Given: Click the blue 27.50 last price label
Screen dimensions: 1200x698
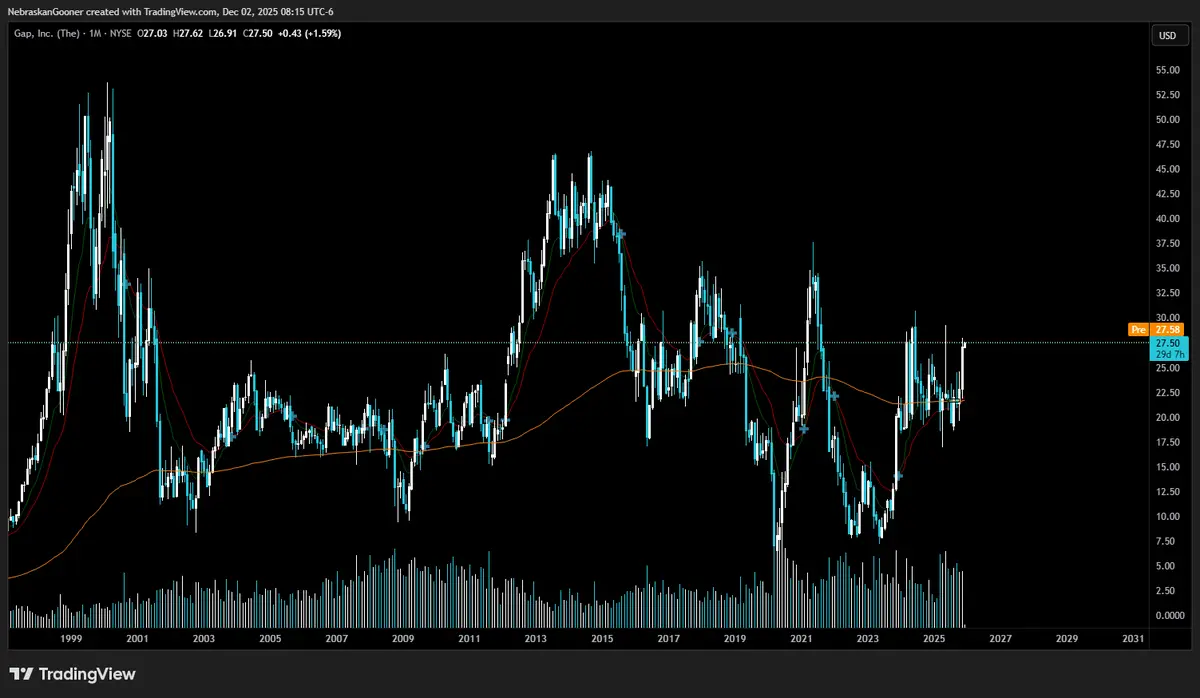Looking at the screenshot, I should click(1169, 342).
